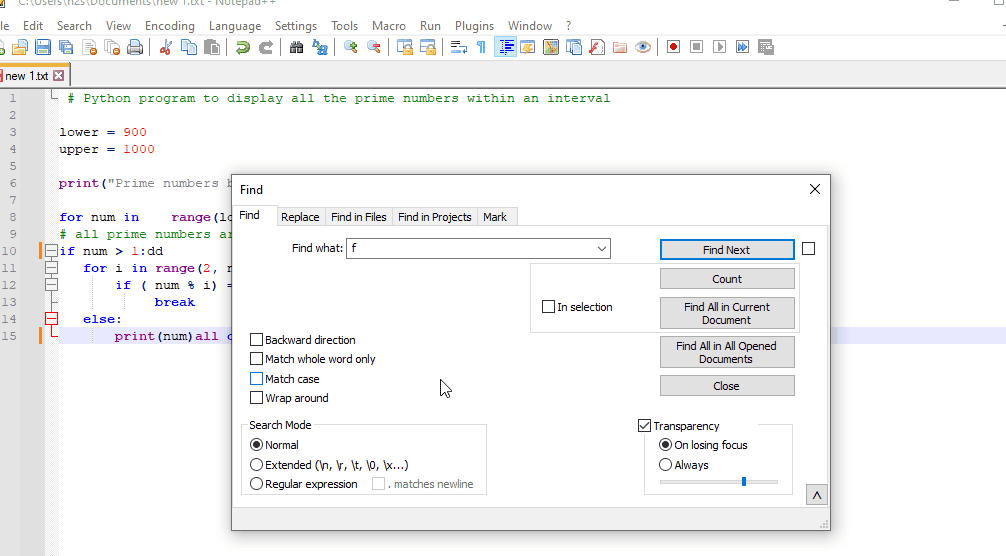The image size is (1006, 556).
Task: Click the Start Recording macro icon
Action: click(x=673, y=47)
